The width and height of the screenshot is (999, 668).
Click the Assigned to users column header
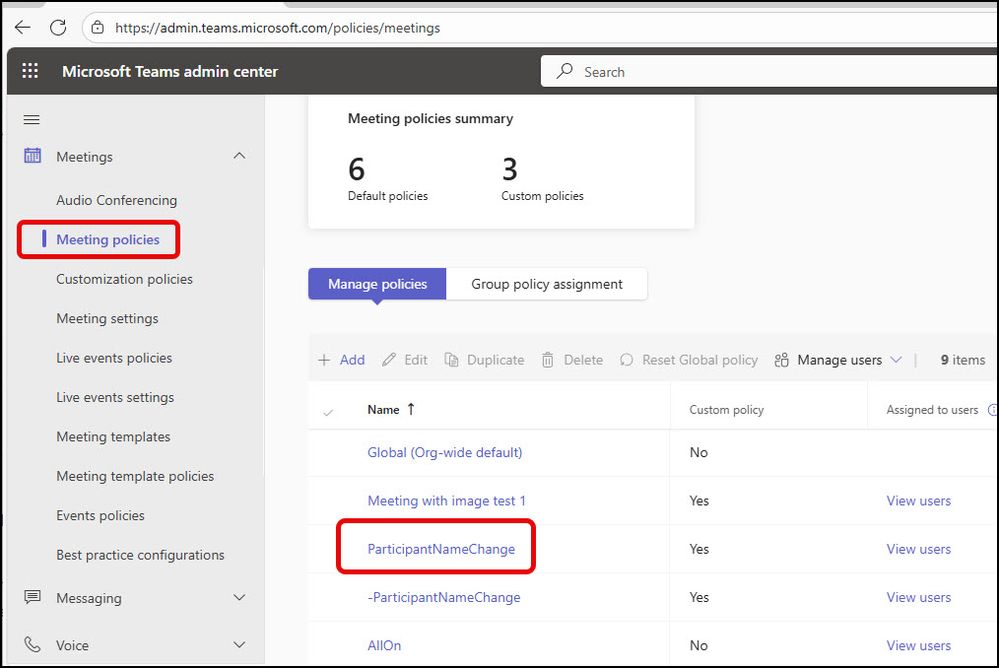[x=932, y=410]
